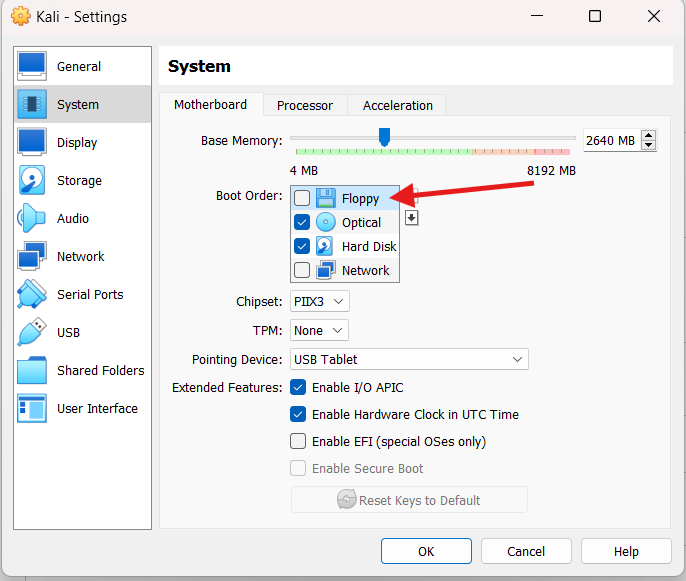
Task: Click the Base Memory 2640 MB field
Action: (612, 140)
